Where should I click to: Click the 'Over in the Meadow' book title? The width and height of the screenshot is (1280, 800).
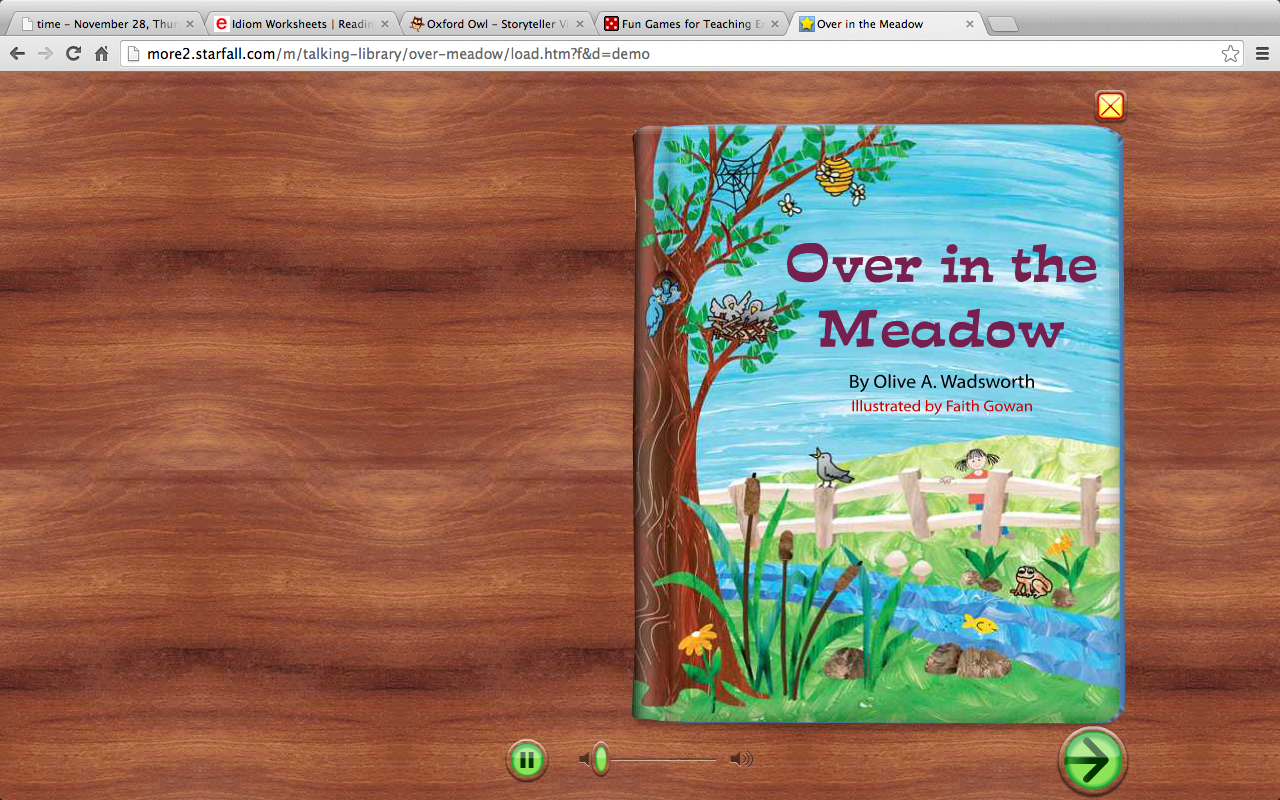pos(941,297)
